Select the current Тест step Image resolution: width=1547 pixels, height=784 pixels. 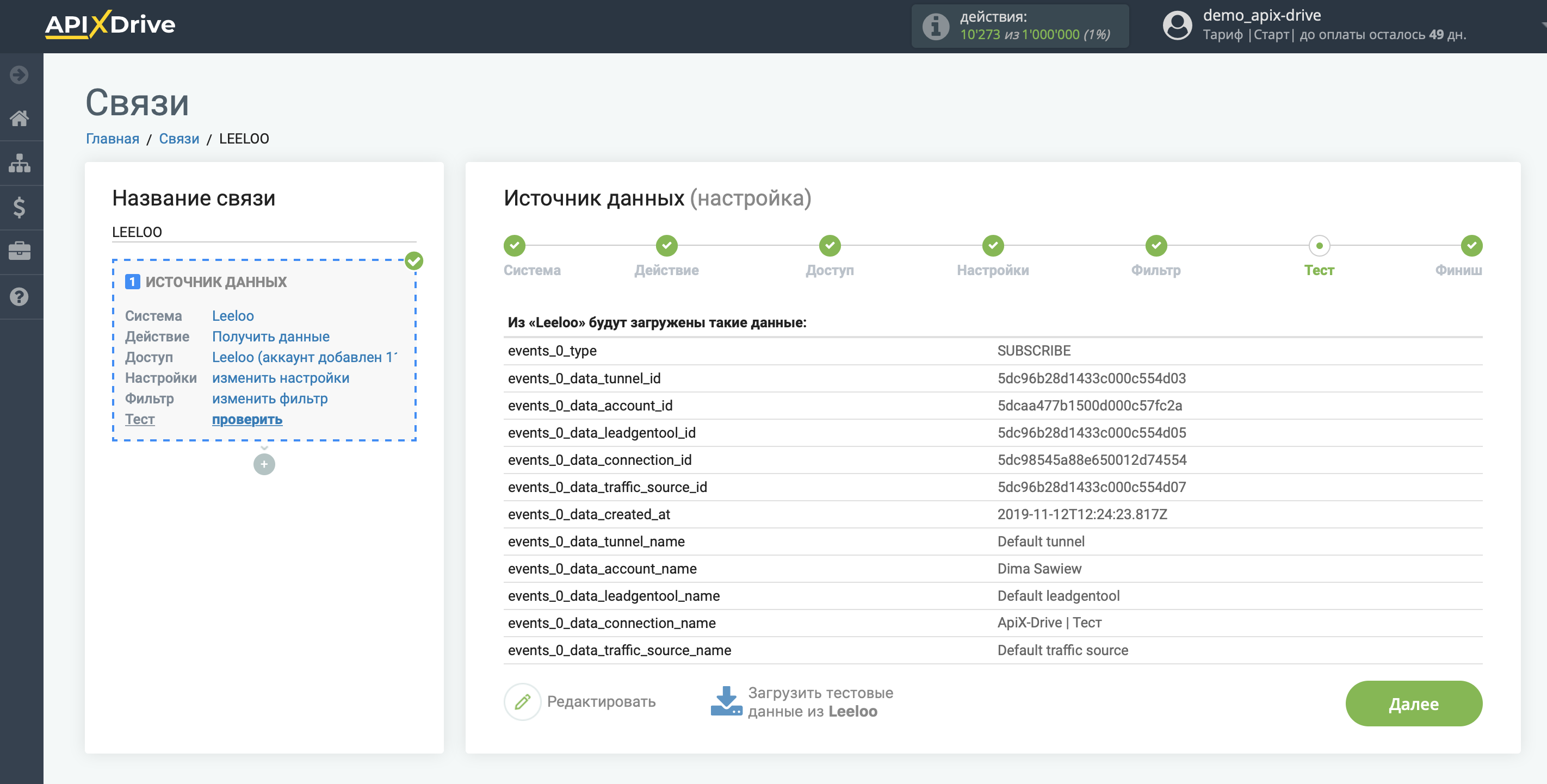pos(1320,246)
